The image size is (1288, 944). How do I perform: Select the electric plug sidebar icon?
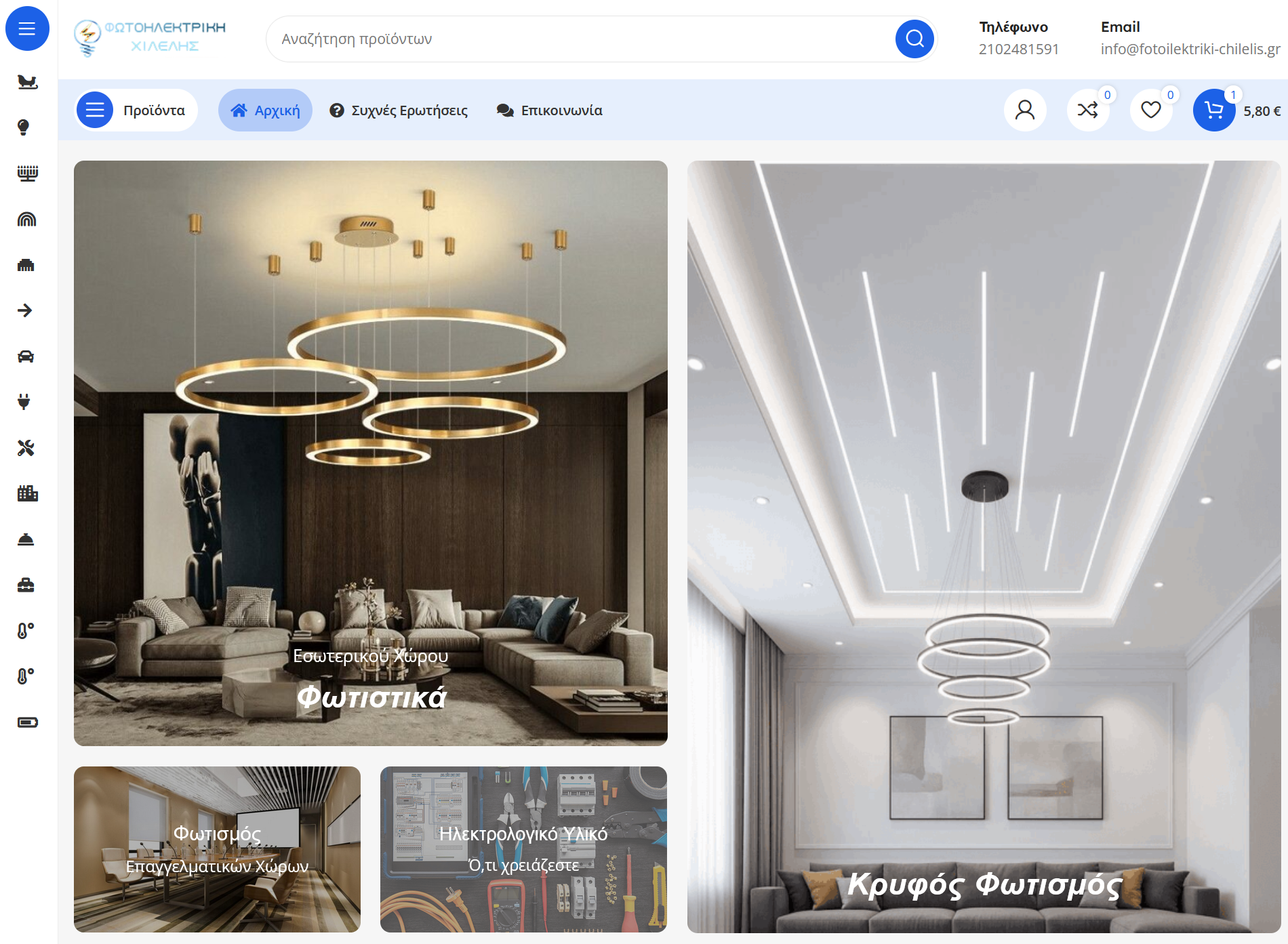[24, 402]
